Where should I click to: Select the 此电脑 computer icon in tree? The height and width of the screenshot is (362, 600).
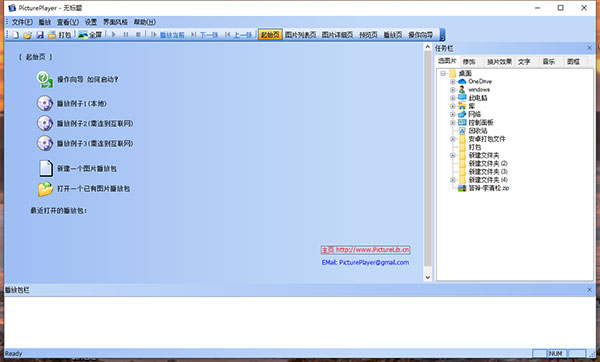462,98
